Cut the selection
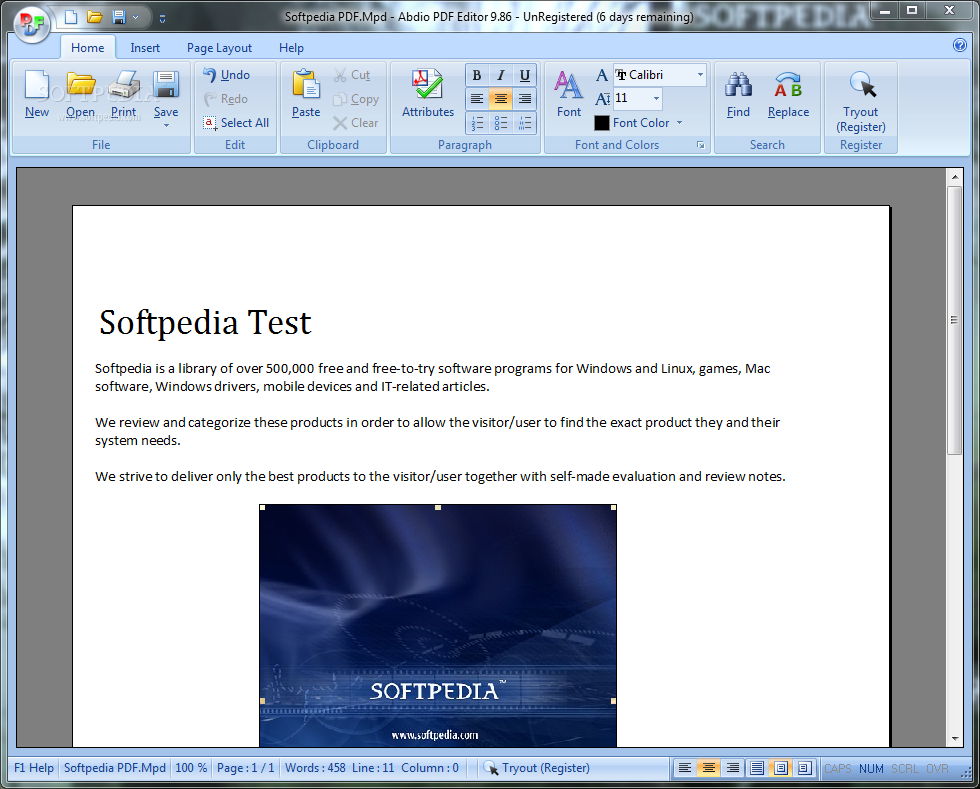Screen dimensions: 980x789 (x=352, y=75)
